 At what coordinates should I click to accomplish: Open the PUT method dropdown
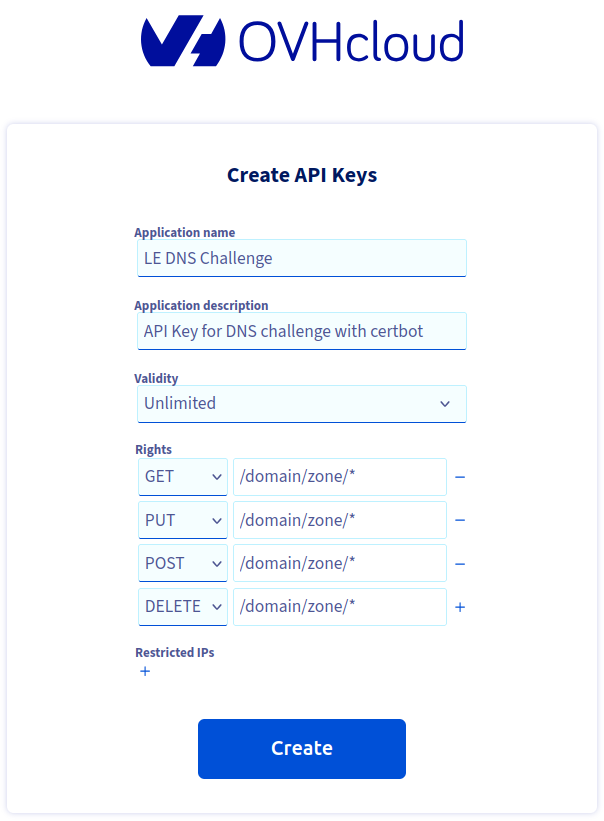pyautogui.click(x=183, y=520)
